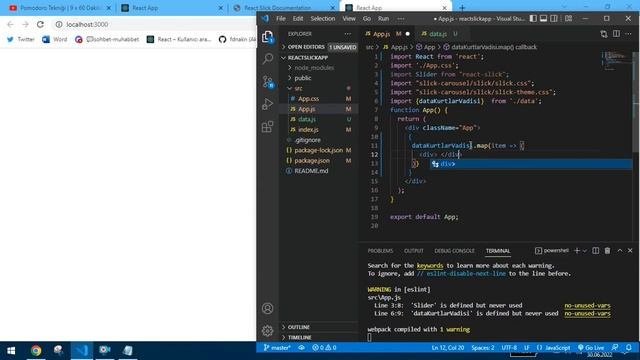The image size is (640, 360).
Task: Maximize the panel with the up chevron
Action: [x=620, y=251]
